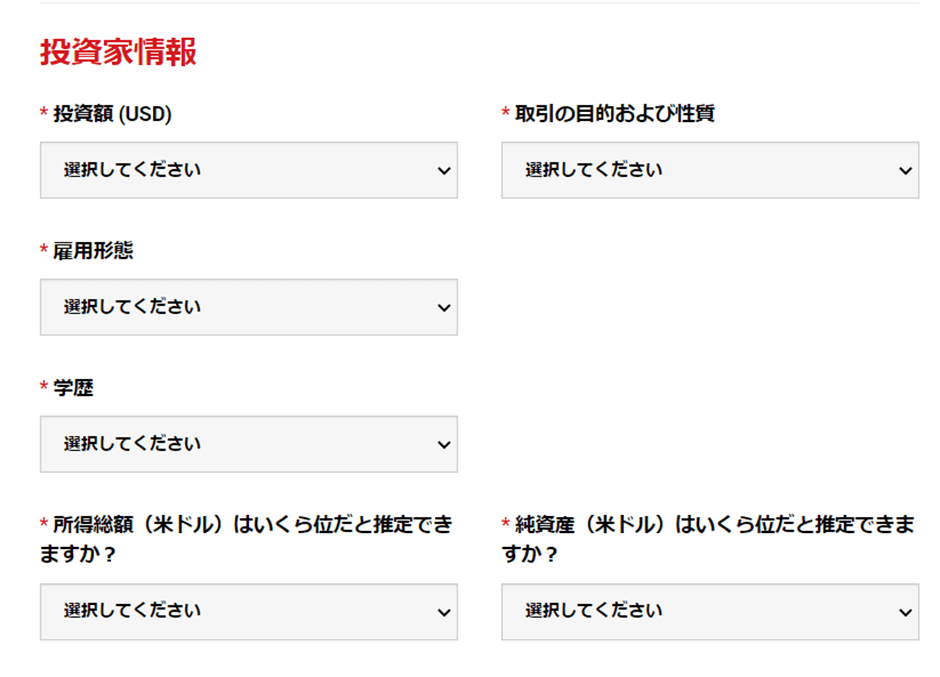
Task: Click the 取引の目的および性質 field label
Action: 614,113
